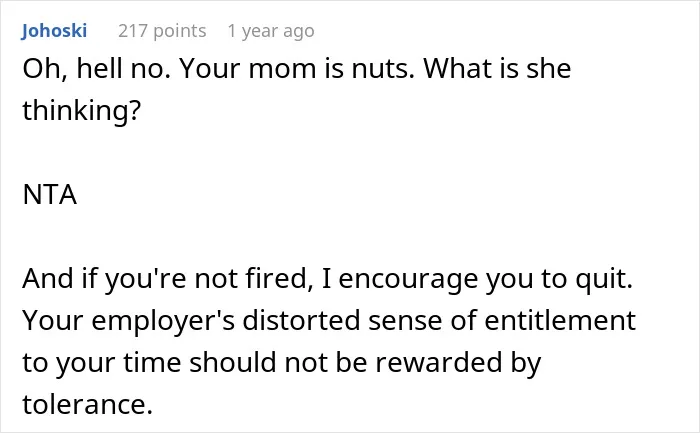Click the phrase 'What is she'
This screenshot has width=700, height=433.
pyautogui.click(x=497, y=69)
